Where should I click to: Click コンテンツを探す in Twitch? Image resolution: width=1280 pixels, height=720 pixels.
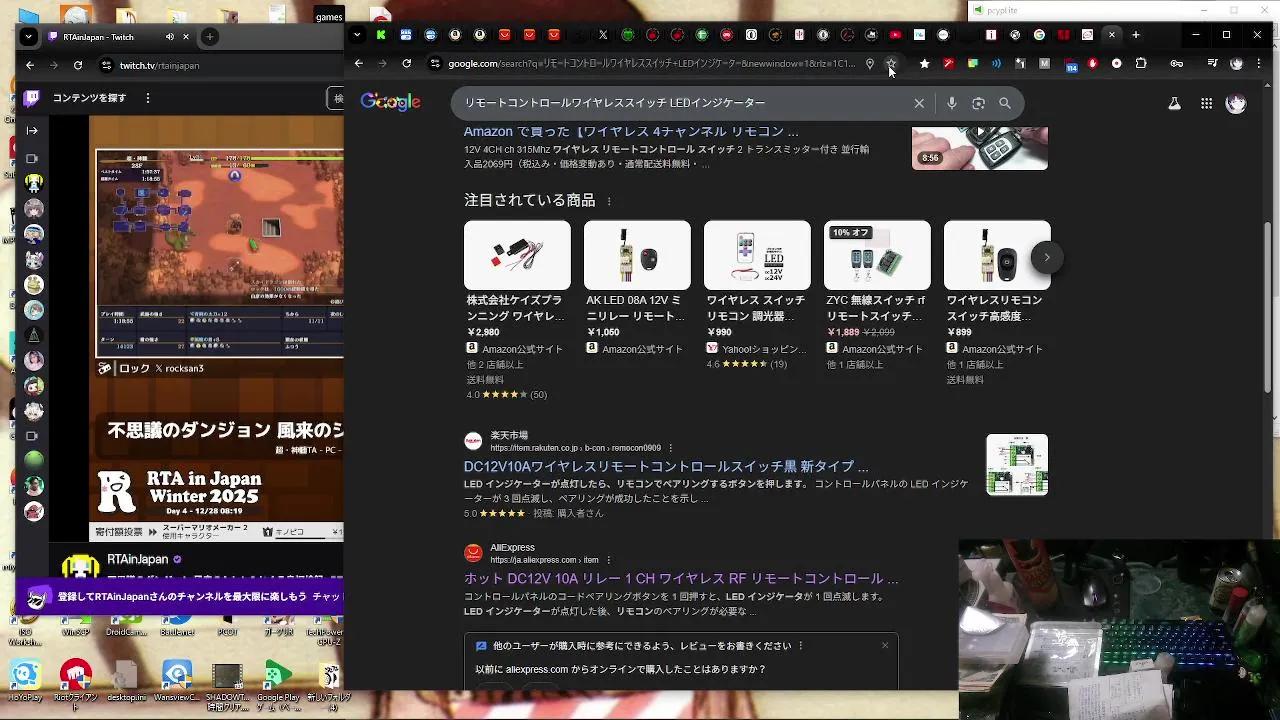pos(90,98)
